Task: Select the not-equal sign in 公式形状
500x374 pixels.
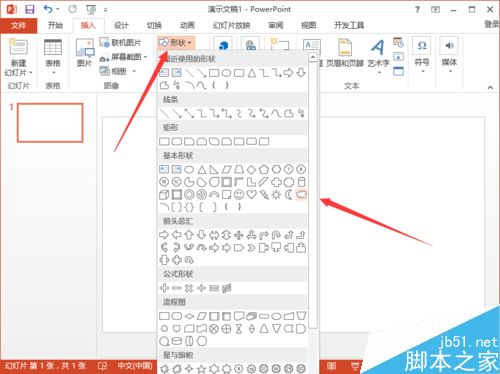Action: point(227,288)
